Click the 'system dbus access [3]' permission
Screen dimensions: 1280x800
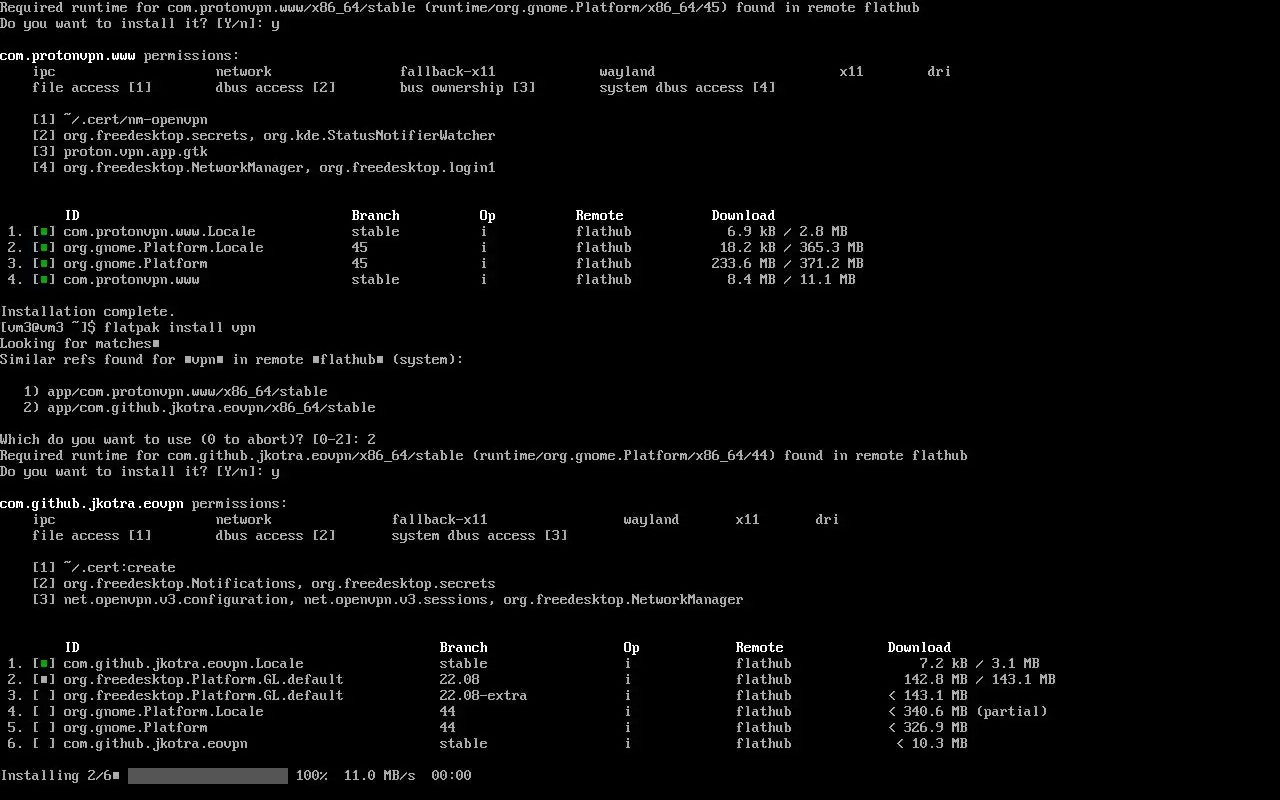click(x=480, y=536)
